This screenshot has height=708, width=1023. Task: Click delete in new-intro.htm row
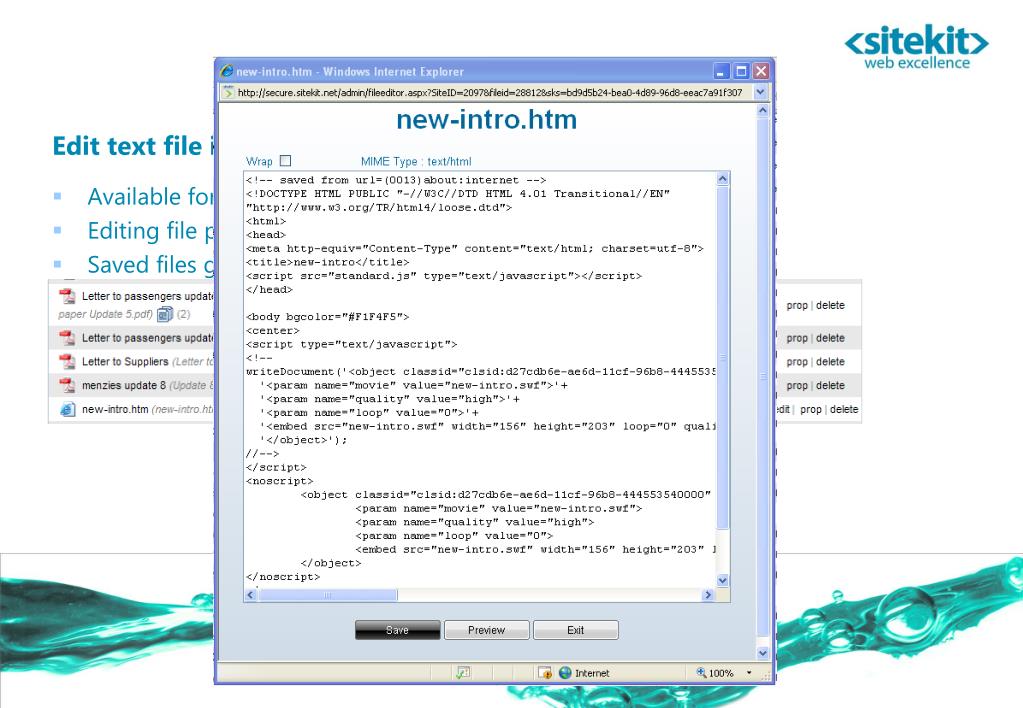click(x=844, y=410)
